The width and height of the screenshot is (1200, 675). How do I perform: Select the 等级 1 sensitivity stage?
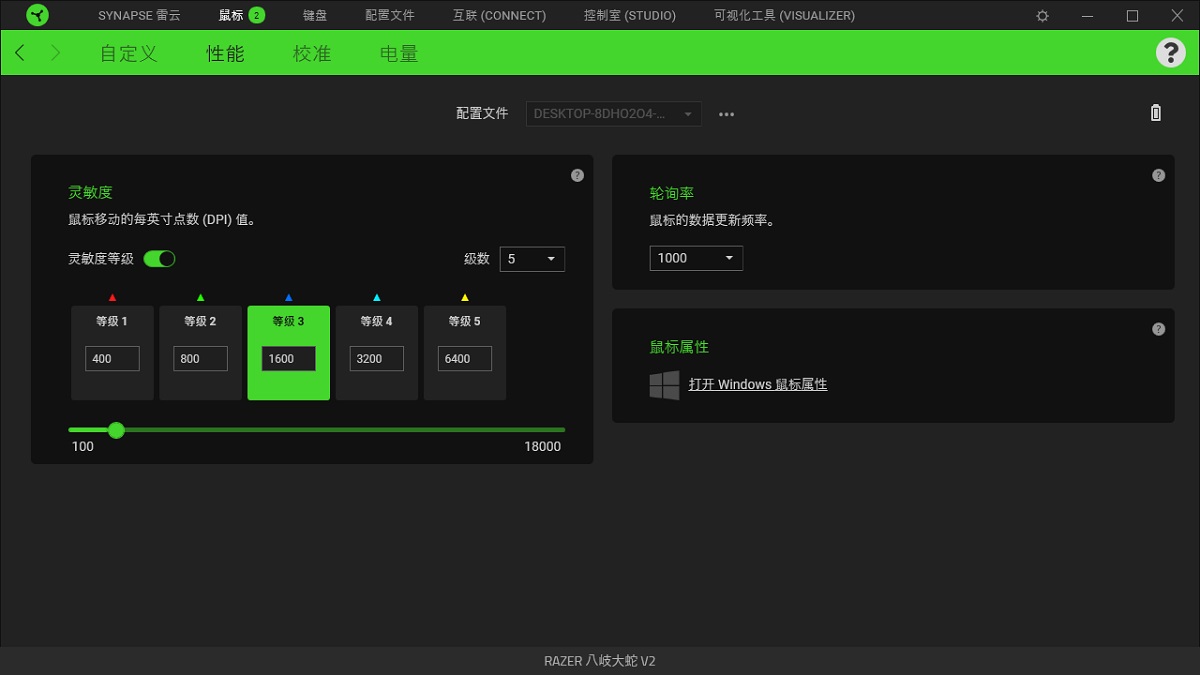point(112,353)
